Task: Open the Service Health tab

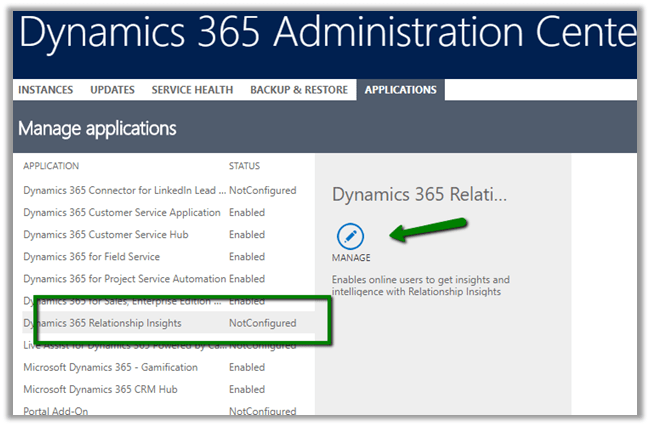Action: 192,90
